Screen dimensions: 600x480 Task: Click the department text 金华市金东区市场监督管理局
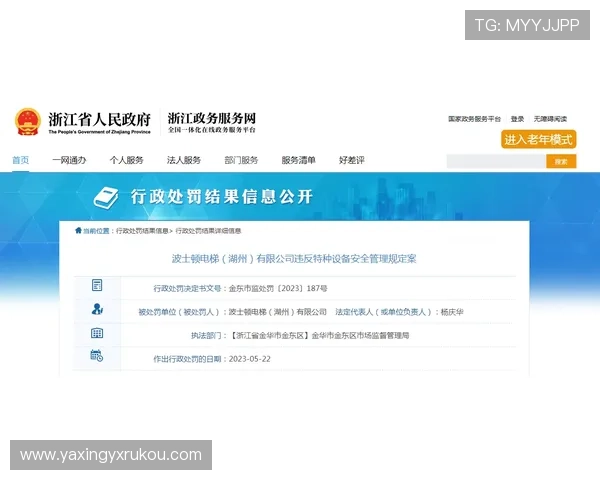click(x=360, y=336)
